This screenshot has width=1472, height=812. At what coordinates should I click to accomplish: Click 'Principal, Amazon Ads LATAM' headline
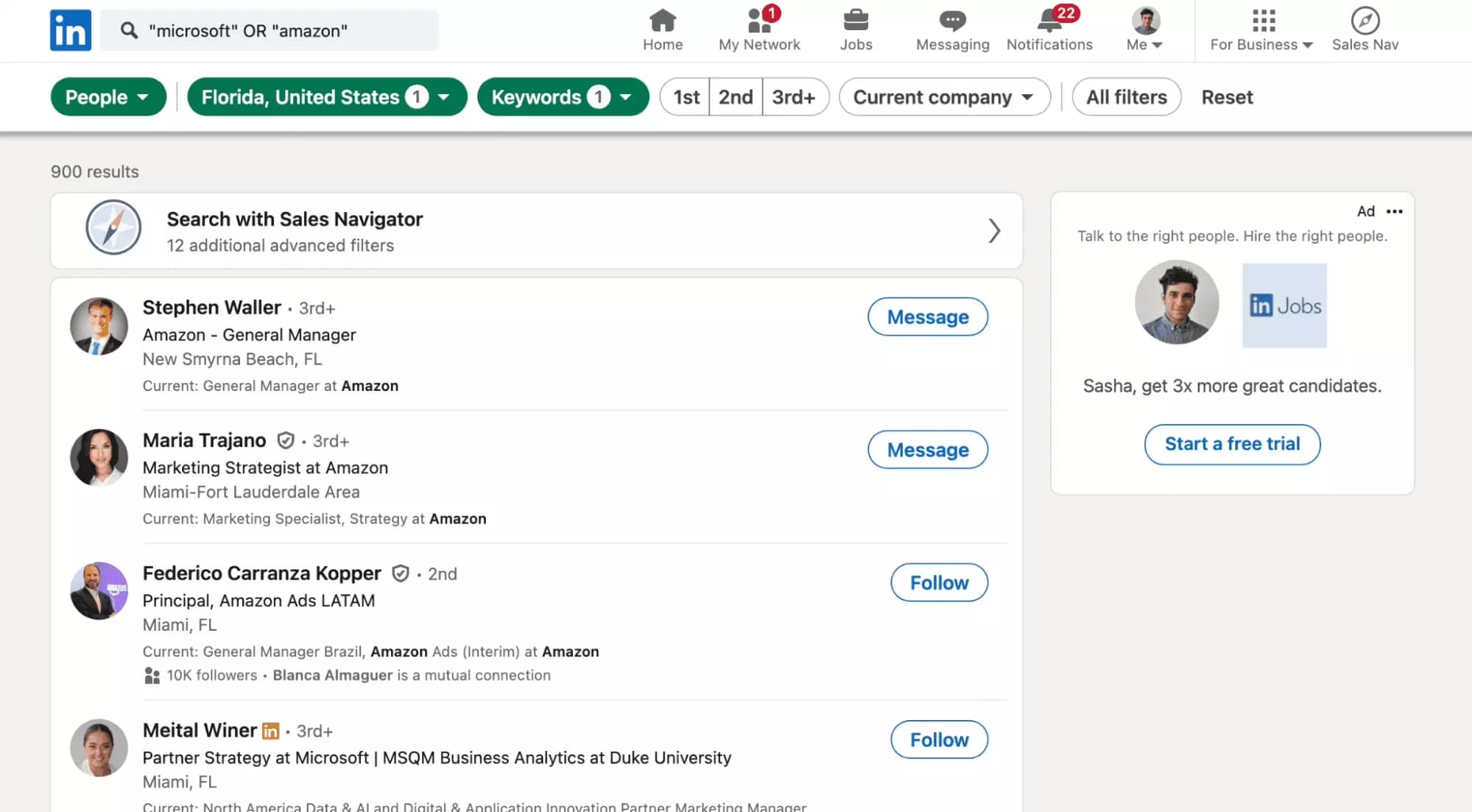point(258,601)
